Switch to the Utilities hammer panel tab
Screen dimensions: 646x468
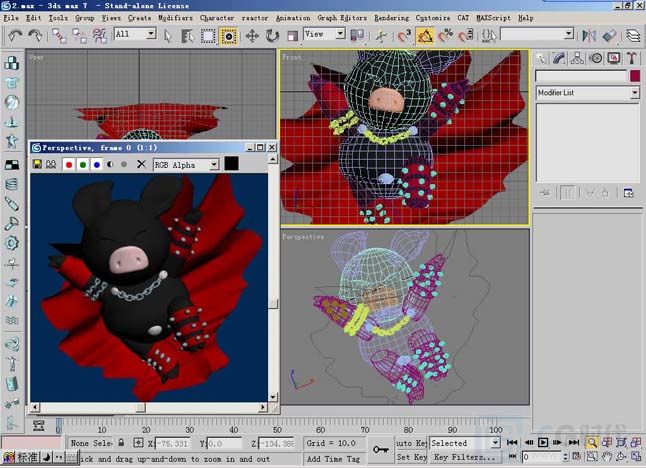tap(631, 58)
